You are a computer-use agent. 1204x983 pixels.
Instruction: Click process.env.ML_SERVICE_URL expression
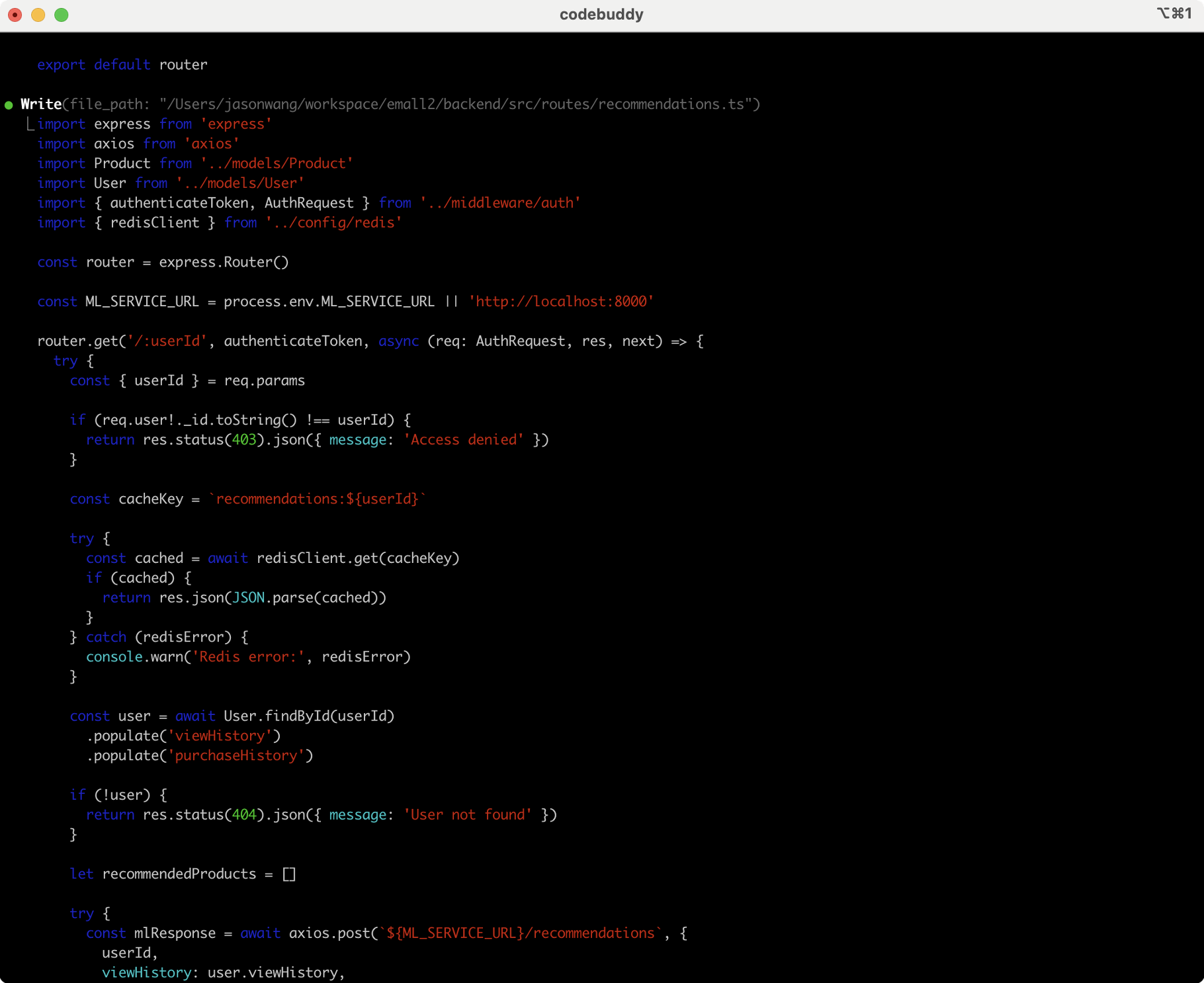click(329, 302)
